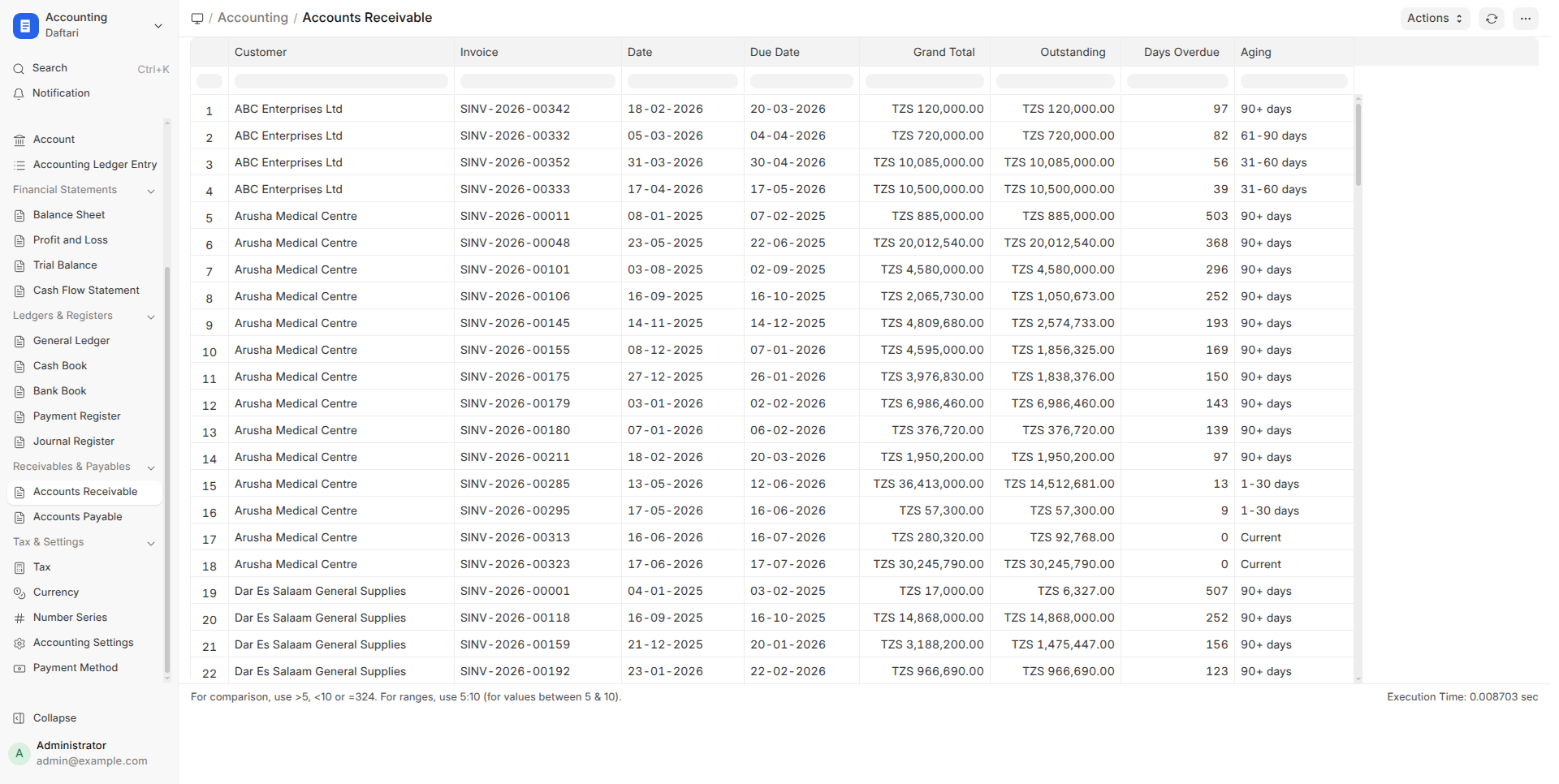Image resolution: width=1559 pixels, height=784 pixels.
Task: Click the Cash Flow Statement icon
Action: pos(19,291)
